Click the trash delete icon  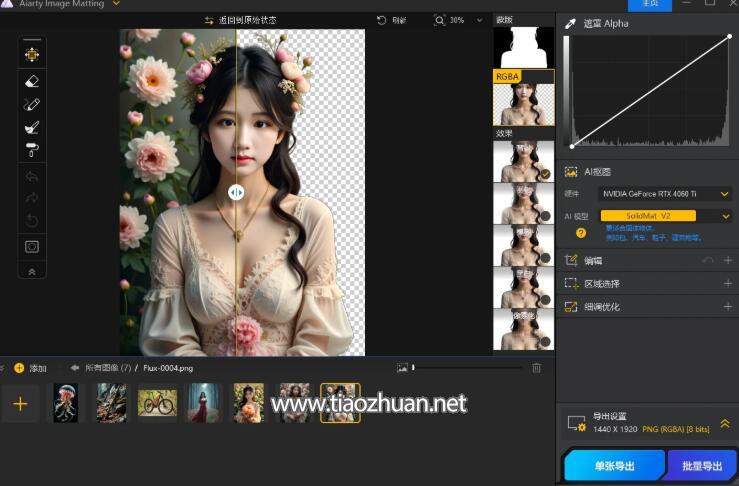click(x=536, y=368)
